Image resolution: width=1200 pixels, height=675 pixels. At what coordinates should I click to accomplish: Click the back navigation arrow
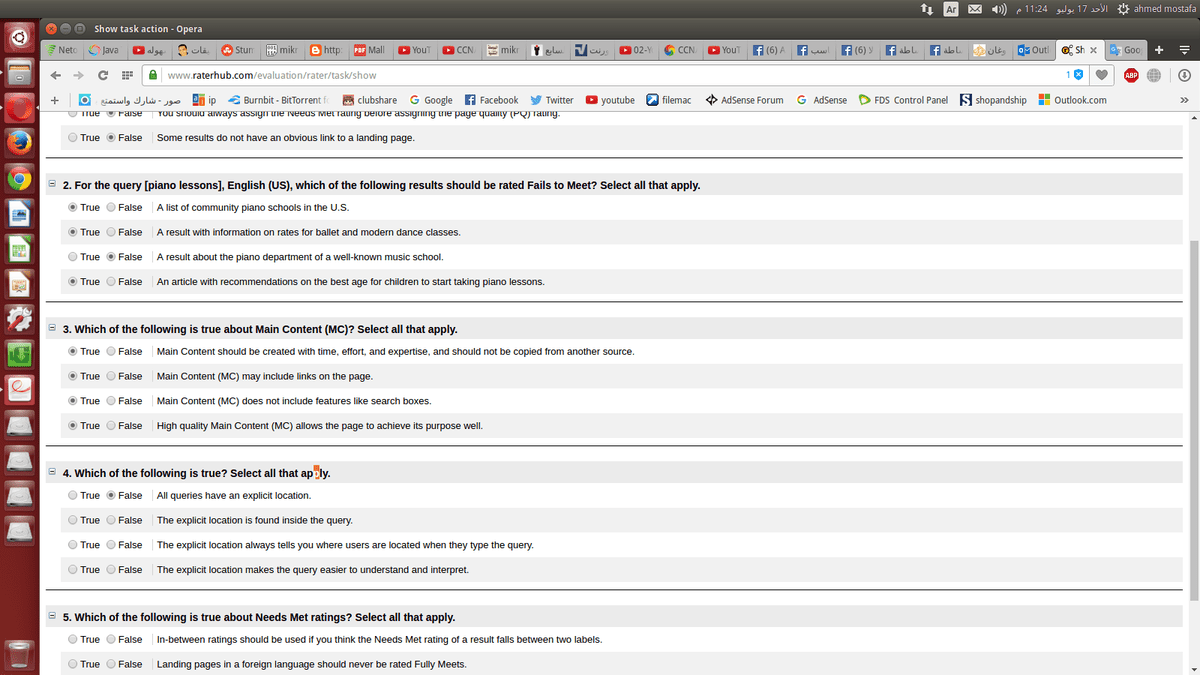tap(56, 75)
